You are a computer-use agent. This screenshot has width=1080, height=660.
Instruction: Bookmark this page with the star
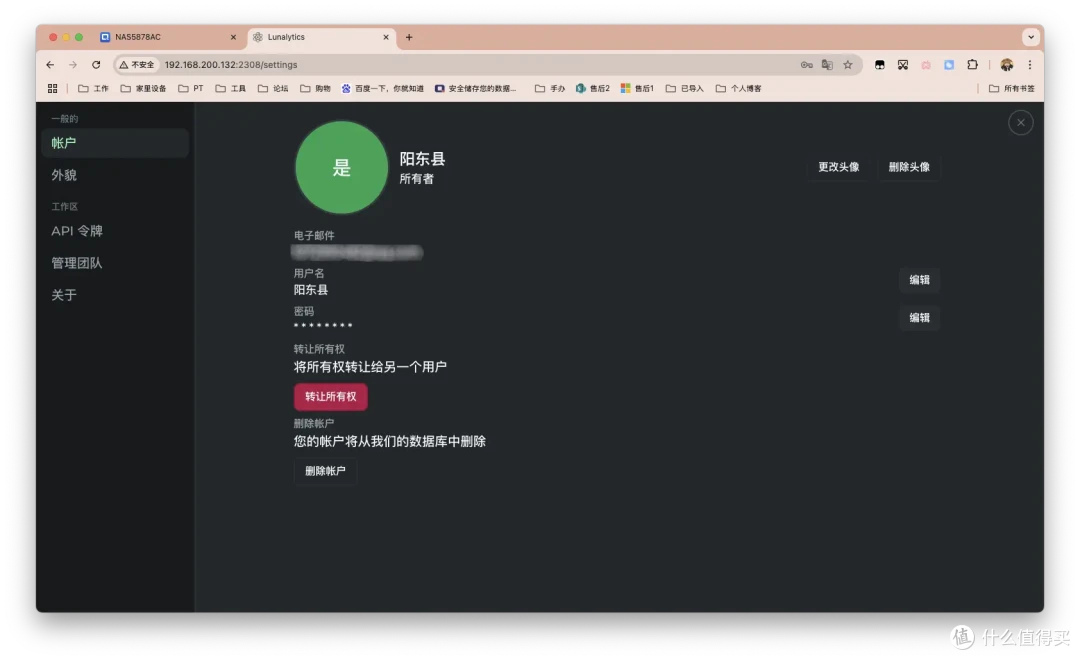pos(848,65)
